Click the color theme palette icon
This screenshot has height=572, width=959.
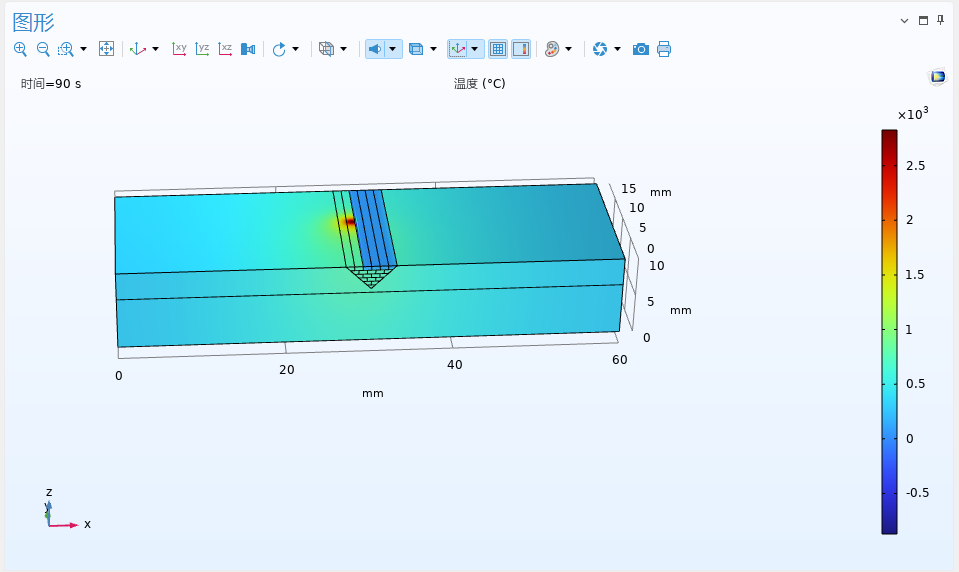click(x=552, y=49)
